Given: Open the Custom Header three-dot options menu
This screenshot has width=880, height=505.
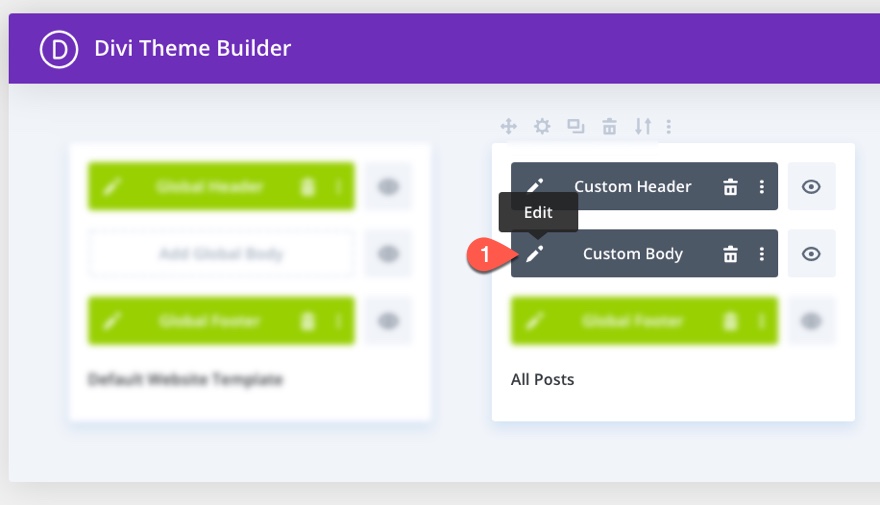Looking at the screenshot, I should 762,187.
